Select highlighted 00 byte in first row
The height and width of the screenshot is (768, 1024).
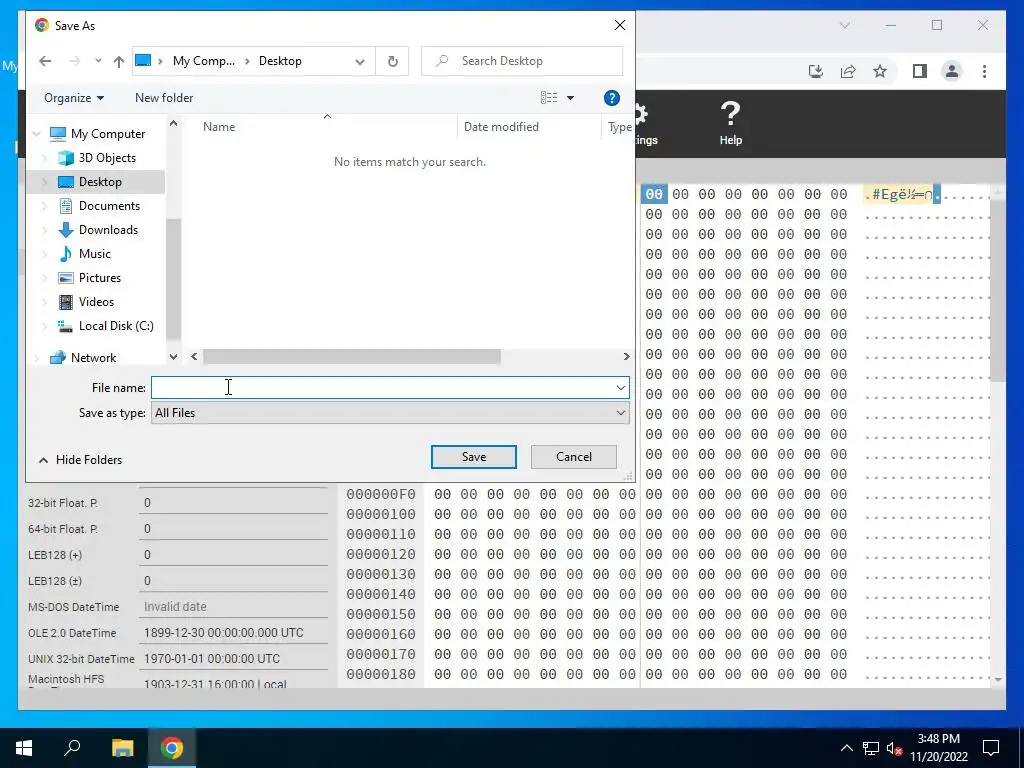point(654,194)
